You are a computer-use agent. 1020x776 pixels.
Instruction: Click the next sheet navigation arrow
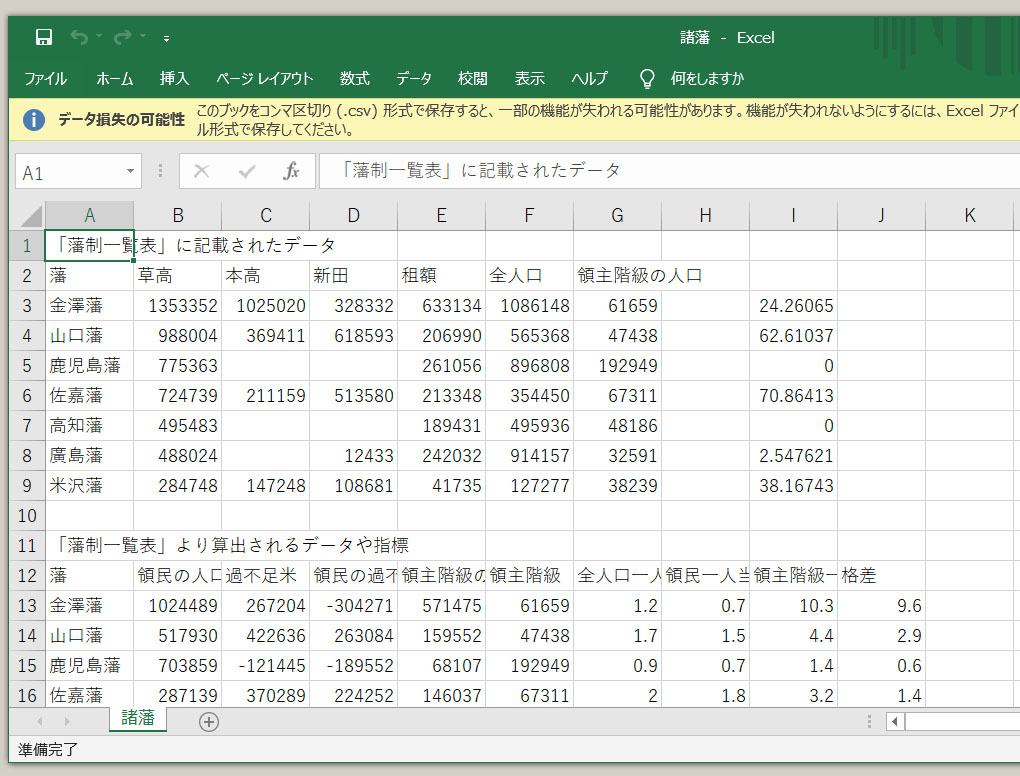pos(67,721)
